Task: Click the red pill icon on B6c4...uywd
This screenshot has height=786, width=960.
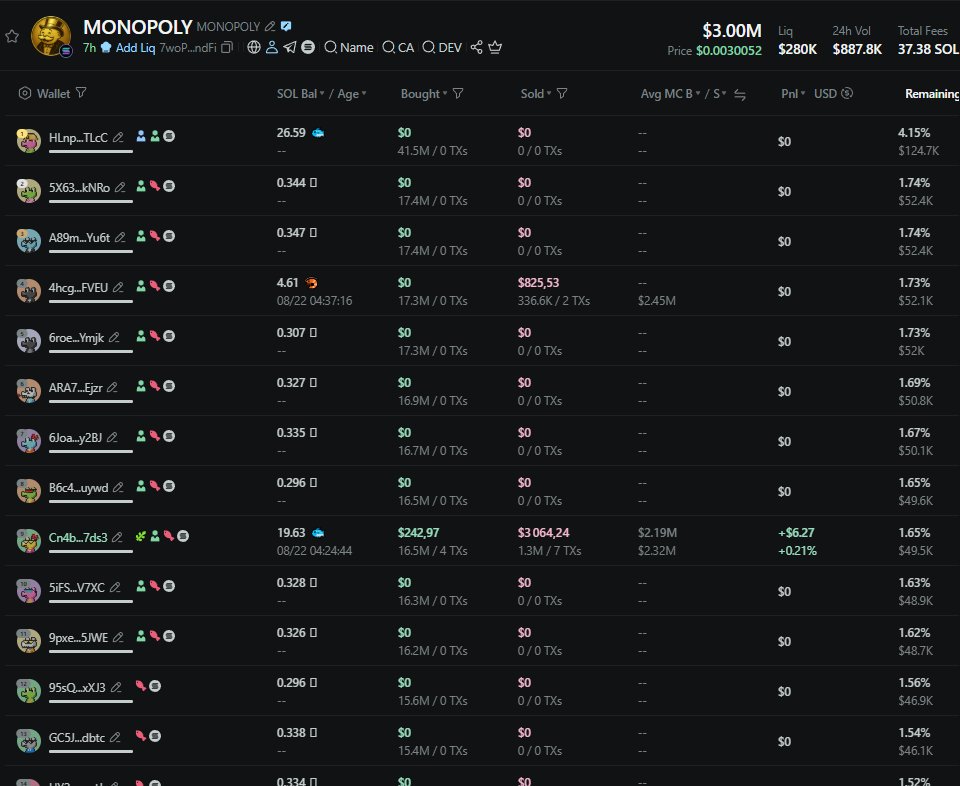Action: [x=155, y=486]
